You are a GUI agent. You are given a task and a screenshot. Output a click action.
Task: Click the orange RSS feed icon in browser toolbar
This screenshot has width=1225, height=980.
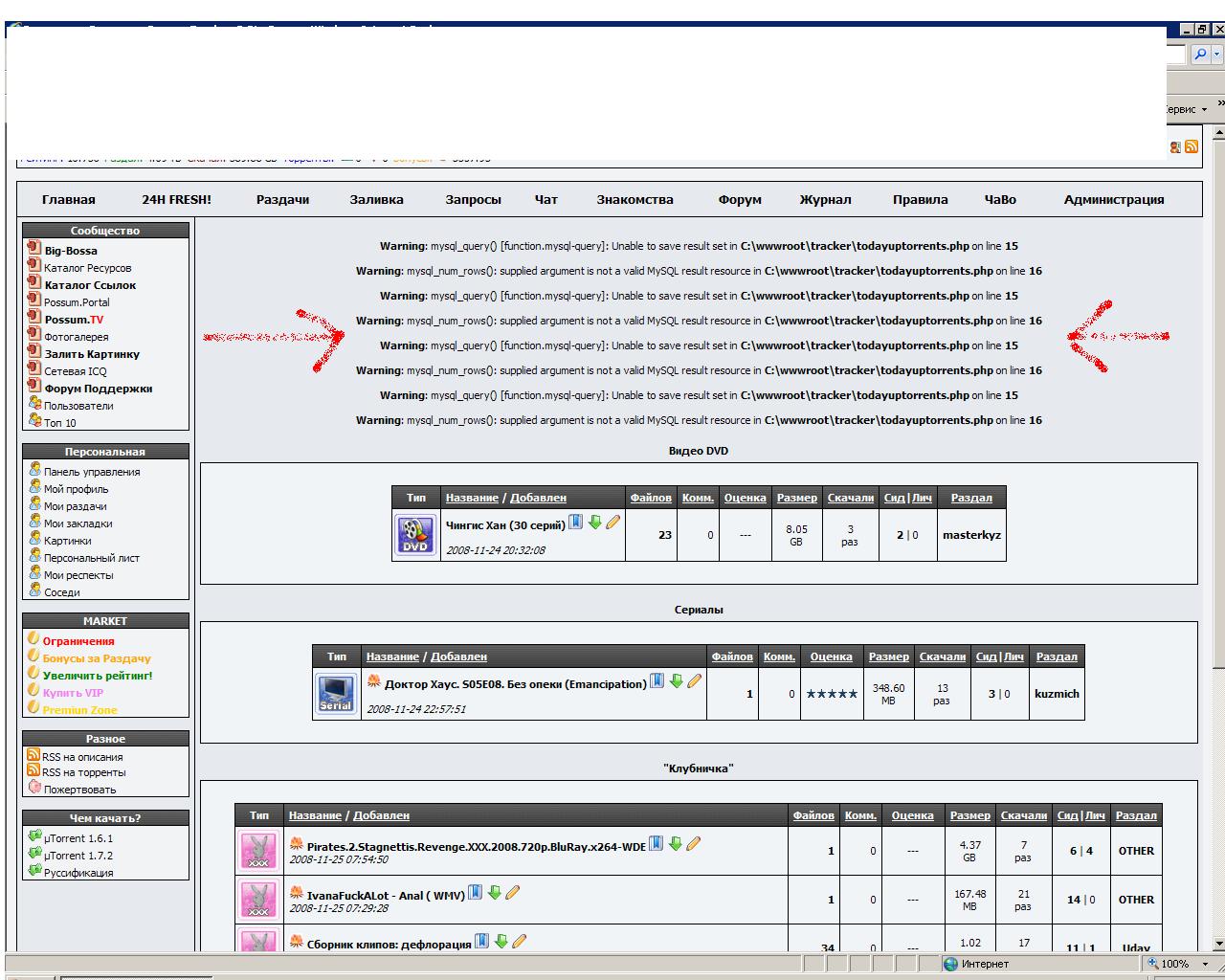(1192, 146)
